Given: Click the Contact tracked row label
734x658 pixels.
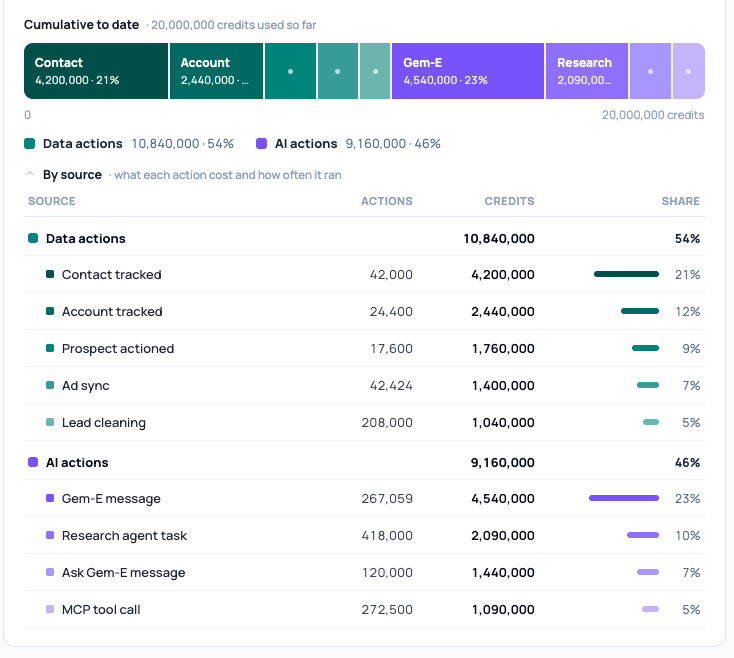Looking at the screenshot, I should [111, 274].
